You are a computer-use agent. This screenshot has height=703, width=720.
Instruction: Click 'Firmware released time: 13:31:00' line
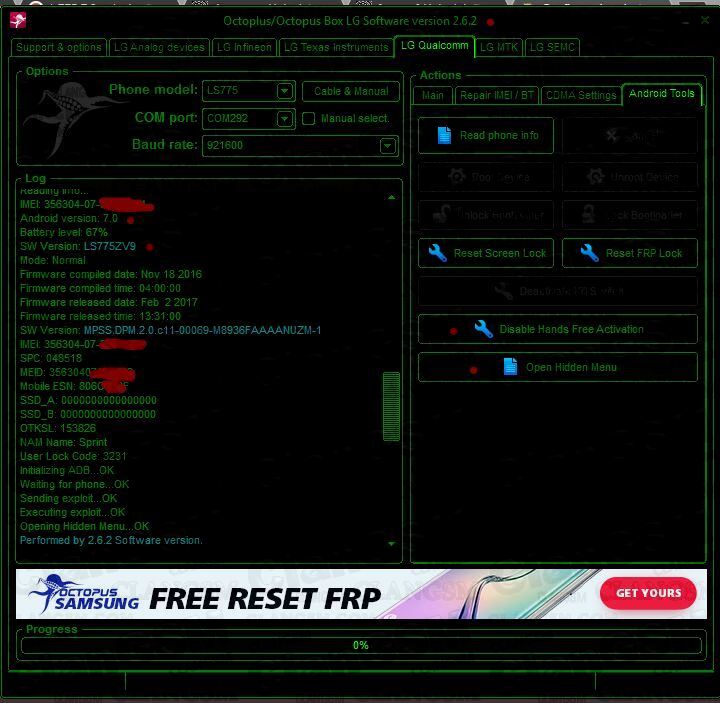[101, 316]
